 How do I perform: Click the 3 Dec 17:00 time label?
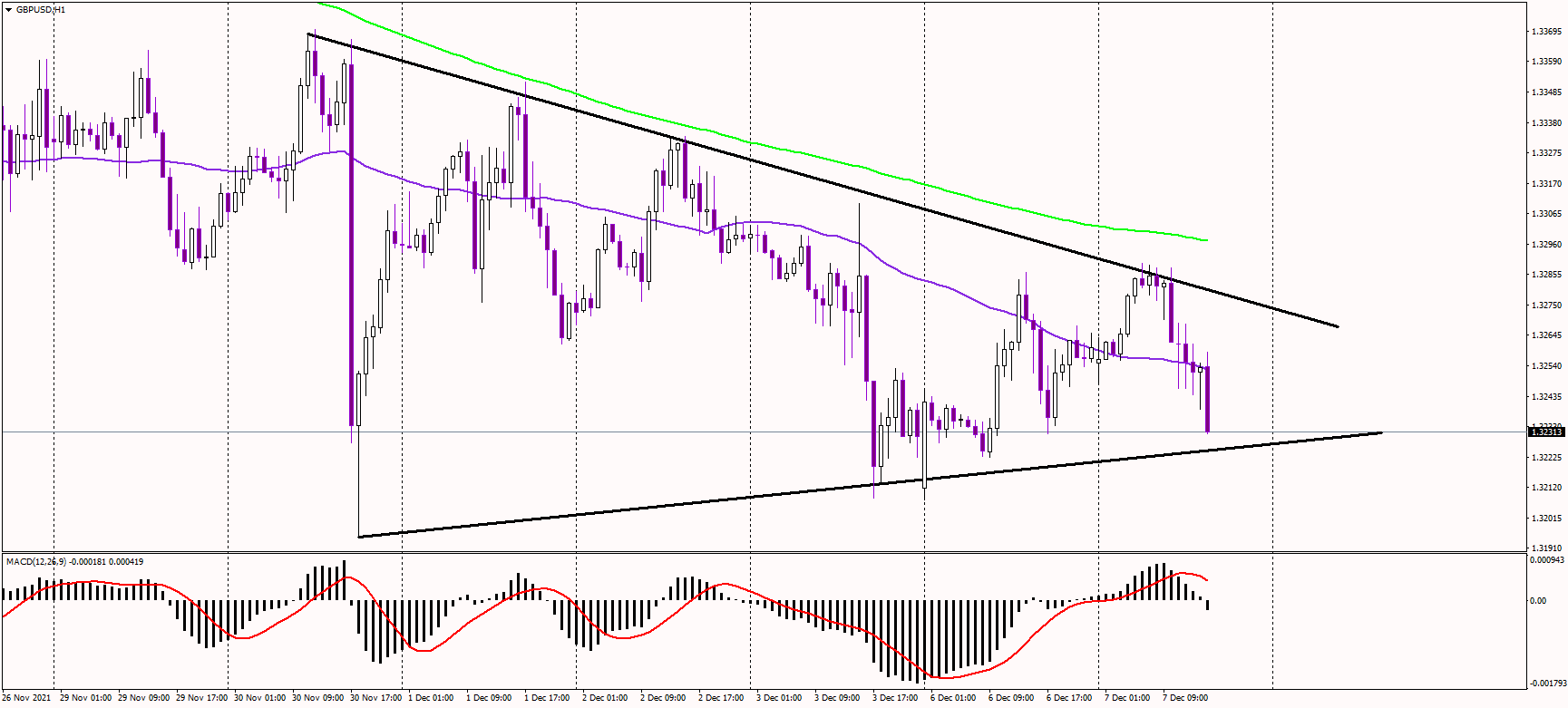(x=896, y=698)
